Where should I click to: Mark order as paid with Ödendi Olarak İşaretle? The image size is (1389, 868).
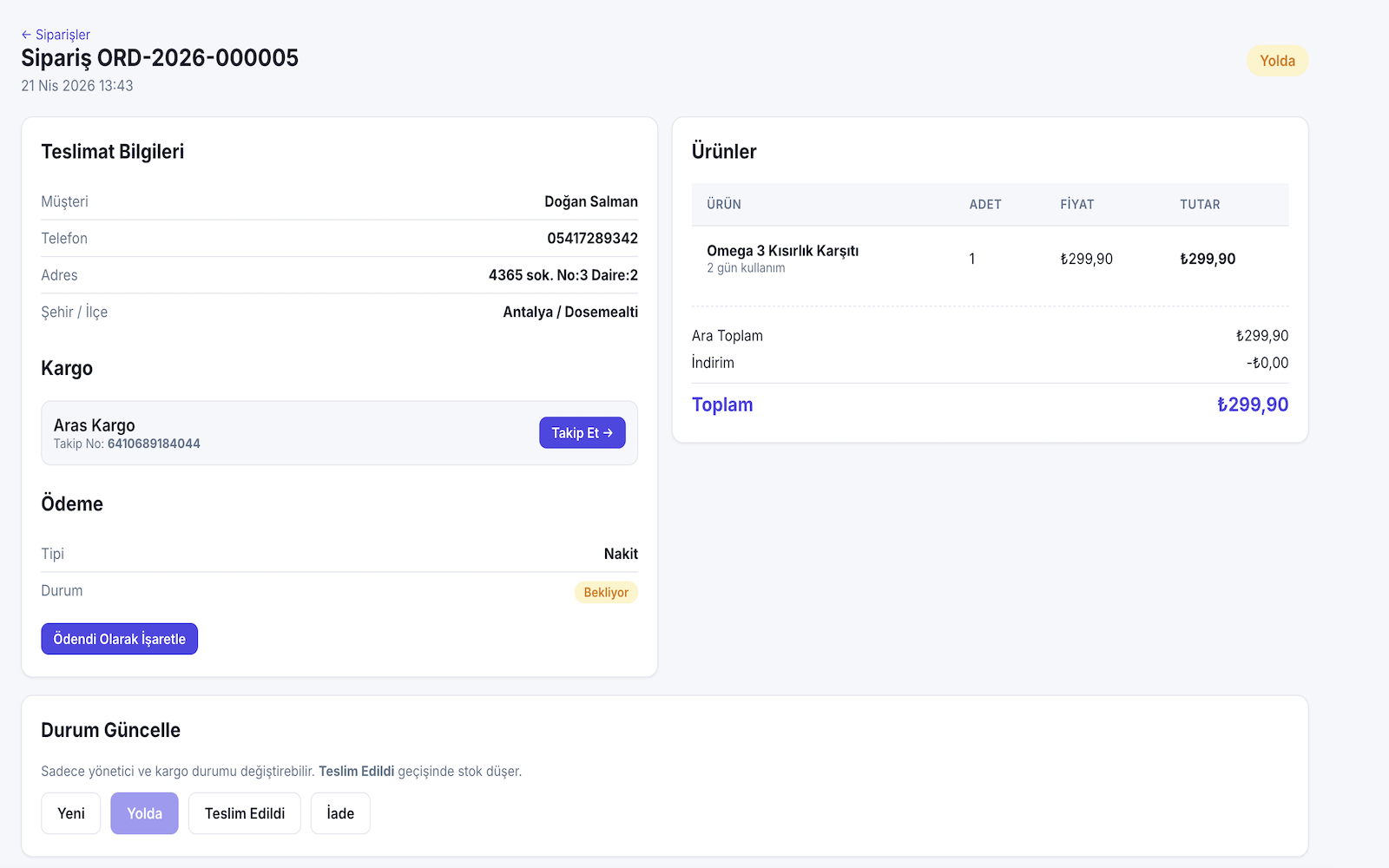click(x=120, y=639)
